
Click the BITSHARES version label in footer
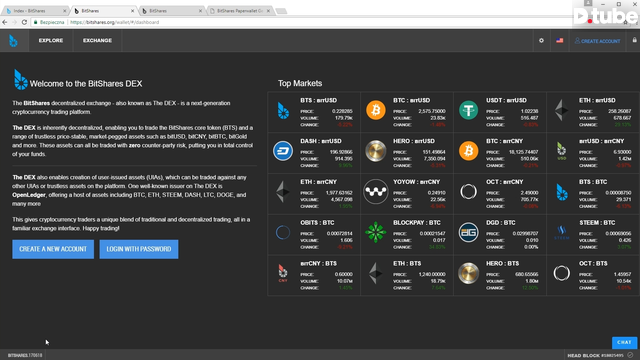tap(25, 355)
